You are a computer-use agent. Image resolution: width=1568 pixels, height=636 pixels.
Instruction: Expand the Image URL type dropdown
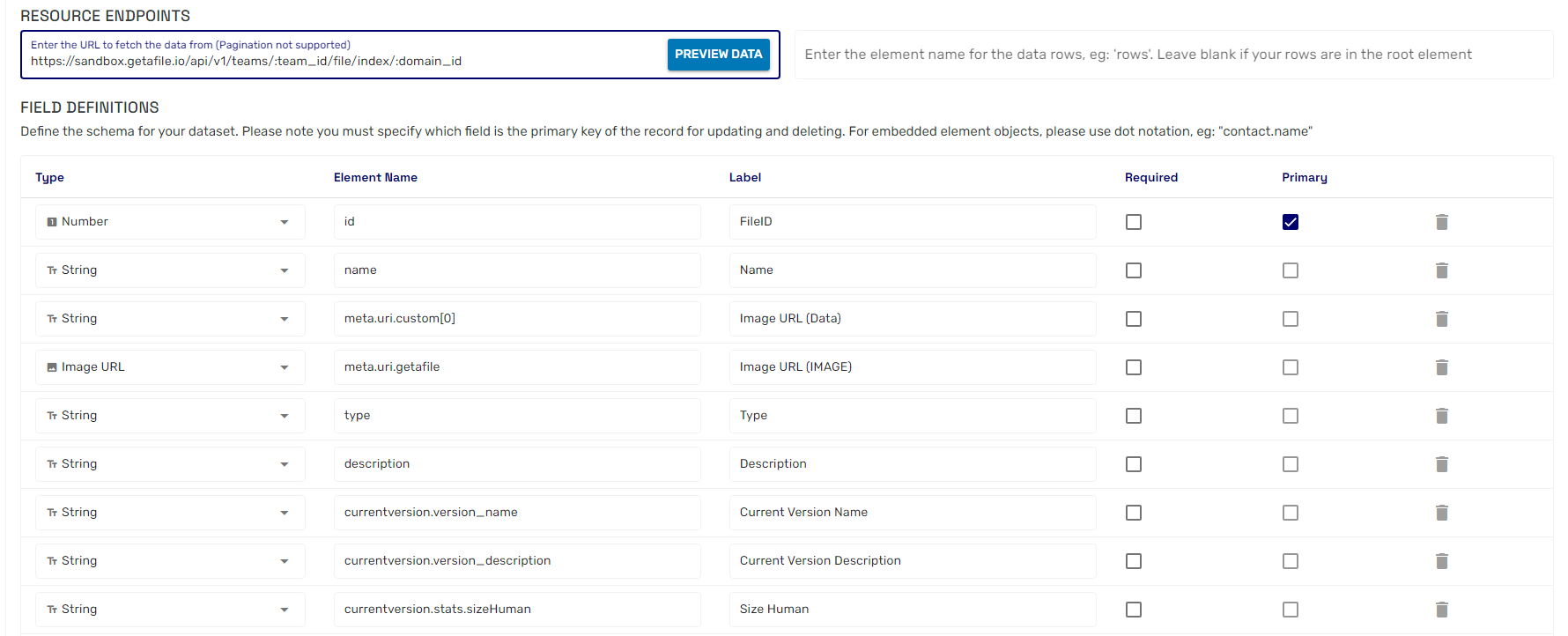coord(170,367)
